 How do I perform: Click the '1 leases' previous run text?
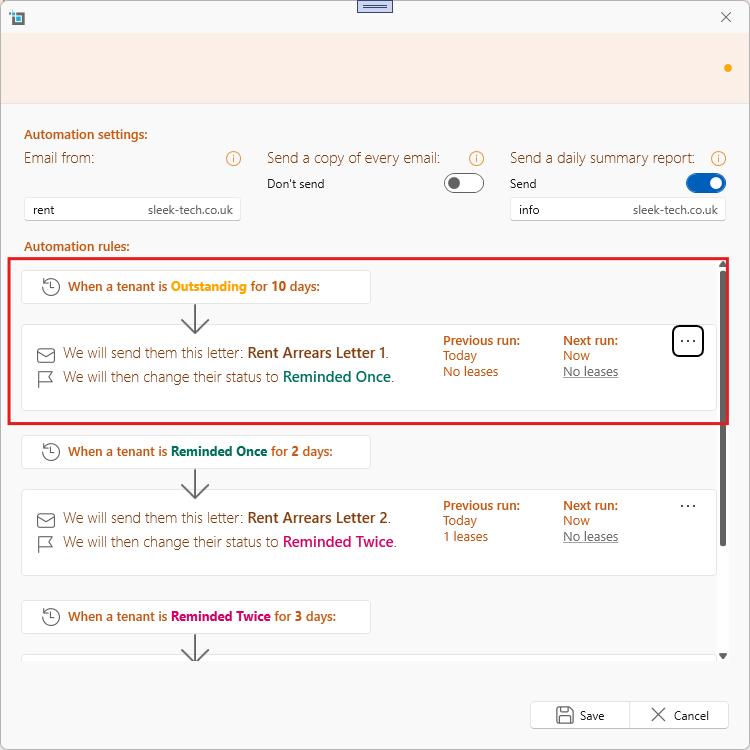(x=465, y=537)
